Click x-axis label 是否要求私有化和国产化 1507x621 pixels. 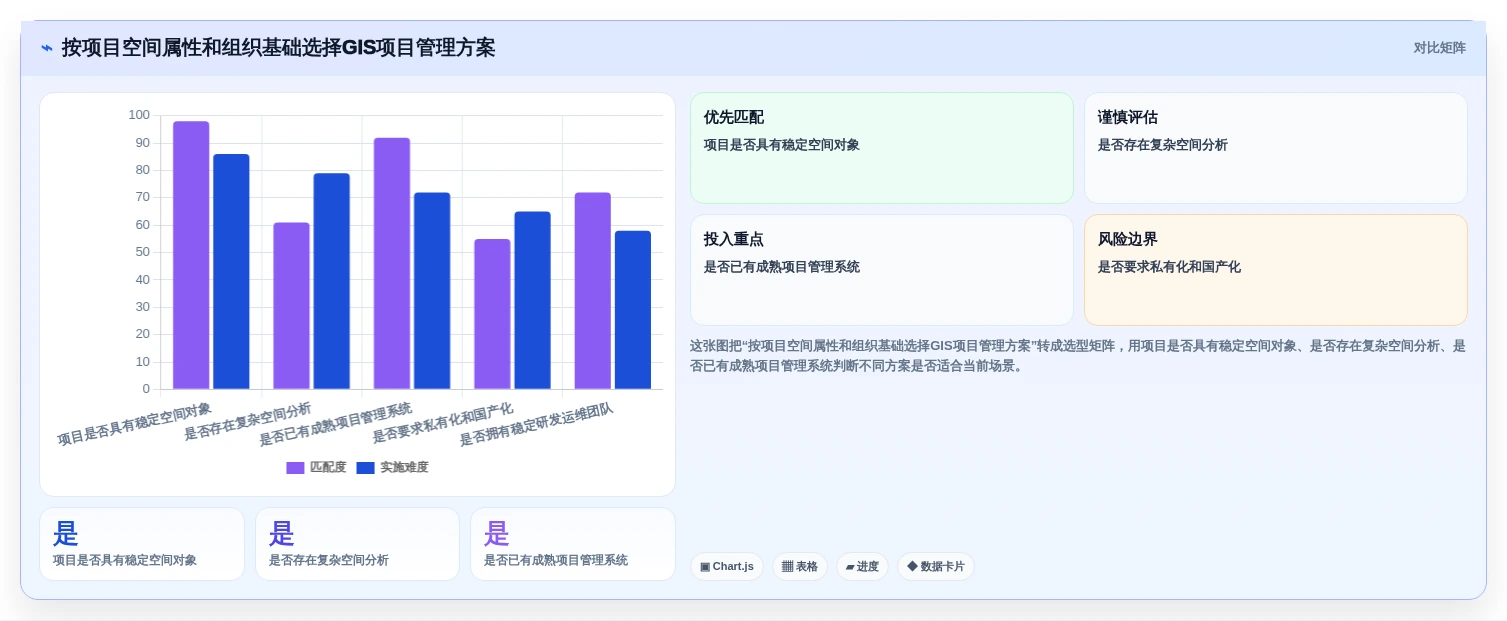tap(443, 423)
